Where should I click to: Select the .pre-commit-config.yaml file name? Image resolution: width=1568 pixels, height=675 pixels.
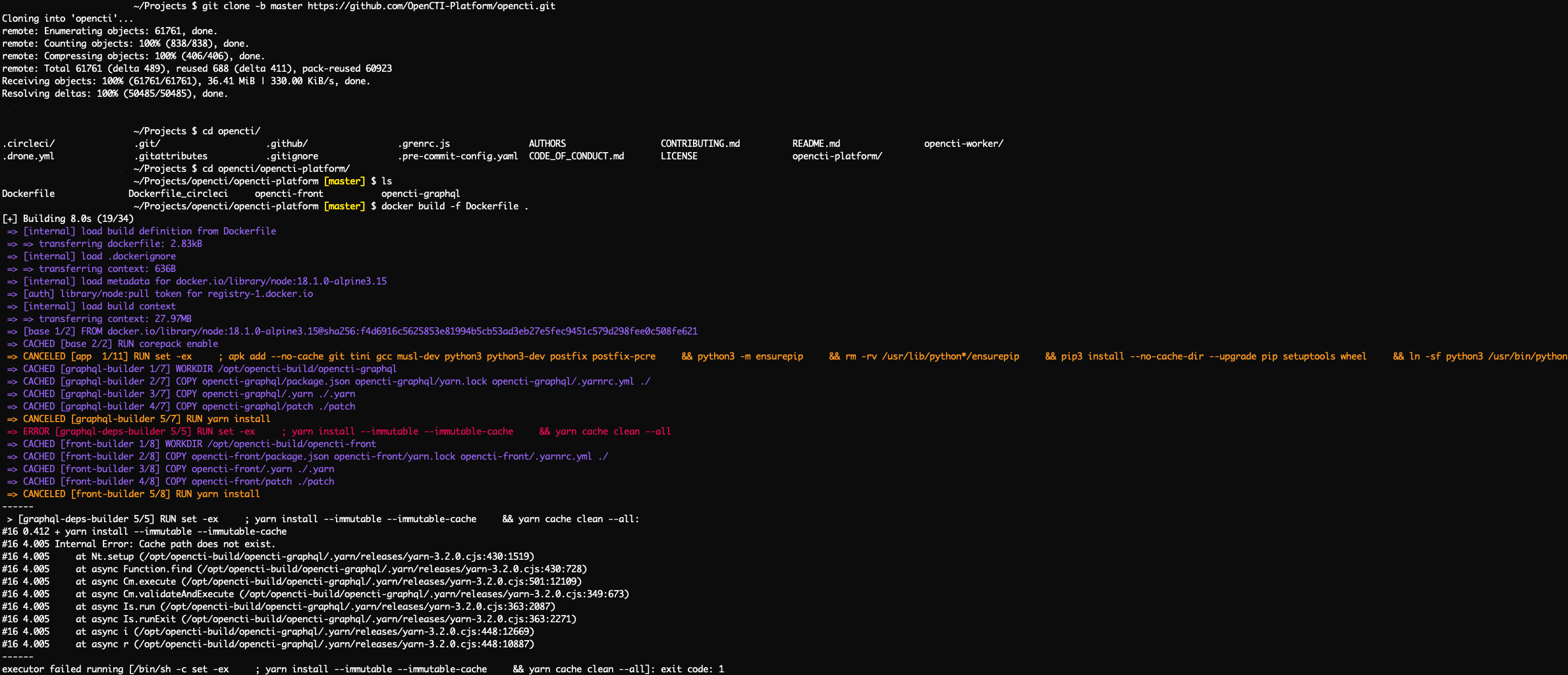[x=458, y=156]
